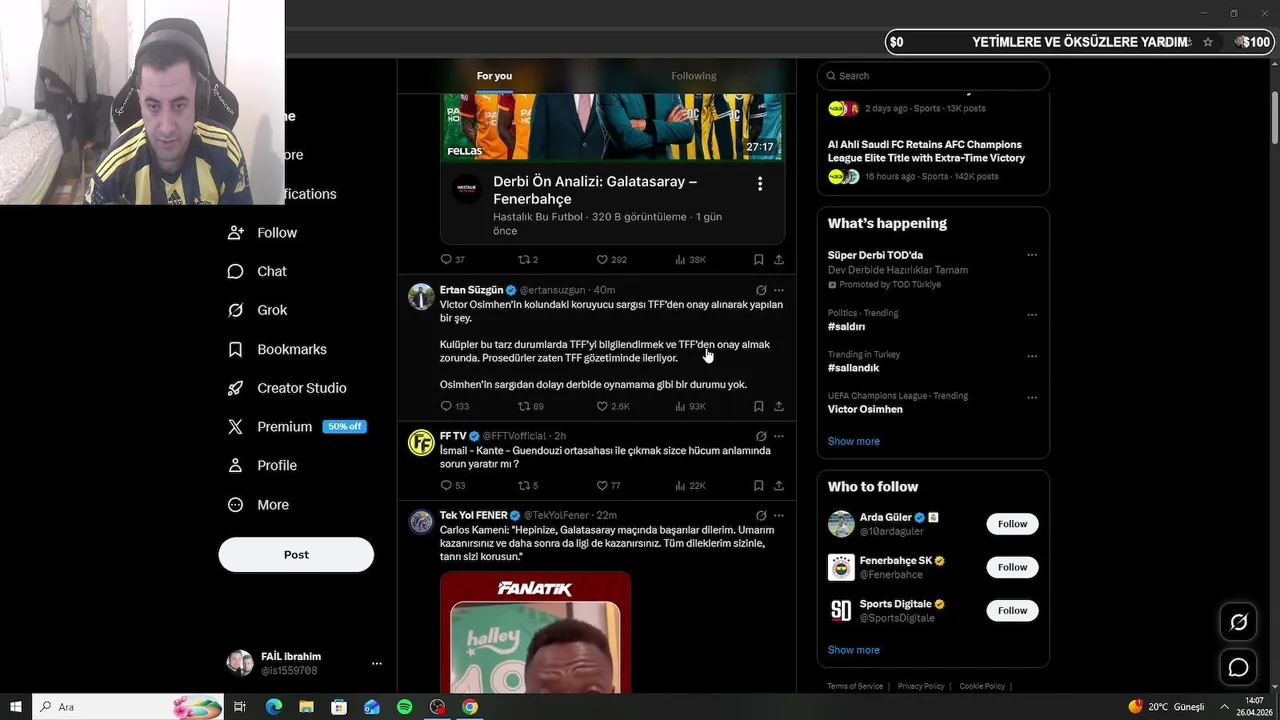Open Grok explain on Tek Yol FENER post

pos(761,516)
